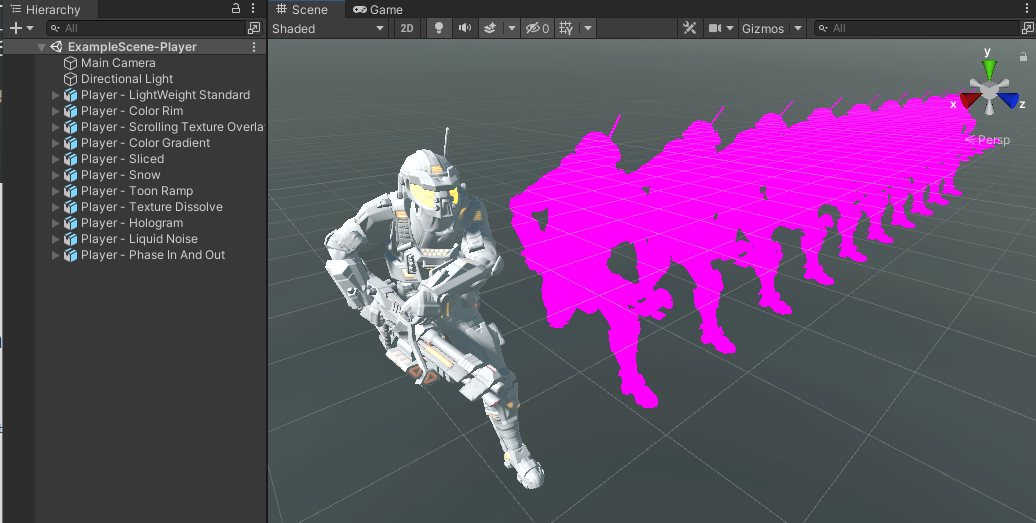Image resolution: width=1036 pixels, height=523 pixels.
Task: Expand Player - Toon Ramp
Action: [x=56, y=191]
